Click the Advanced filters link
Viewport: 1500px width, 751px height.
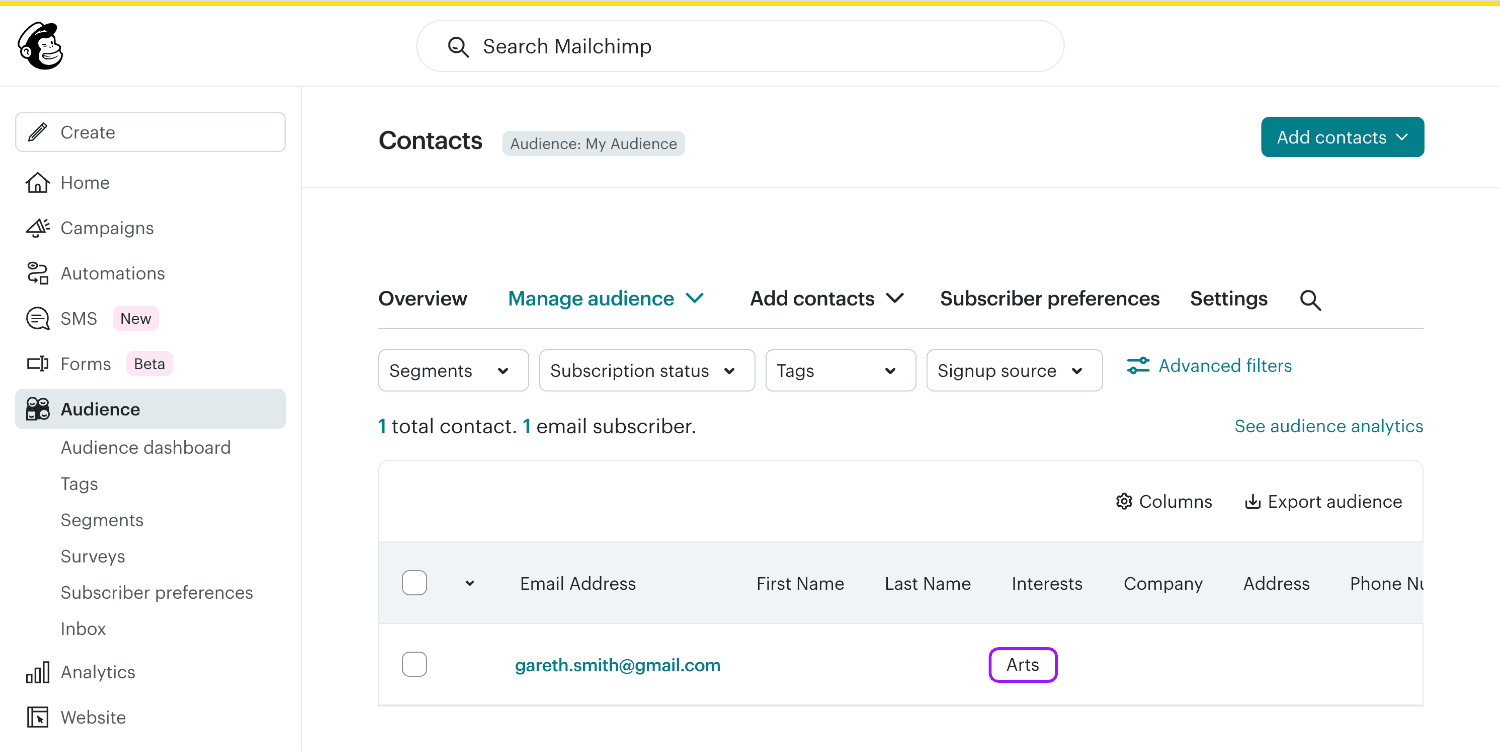pyautogui.click(x=1225, y=366)
